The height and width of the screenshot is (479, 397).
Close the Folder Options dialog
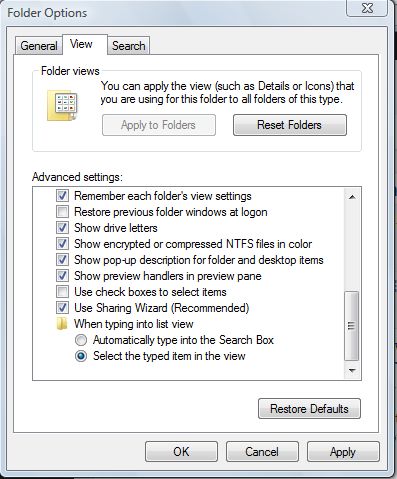367,8
